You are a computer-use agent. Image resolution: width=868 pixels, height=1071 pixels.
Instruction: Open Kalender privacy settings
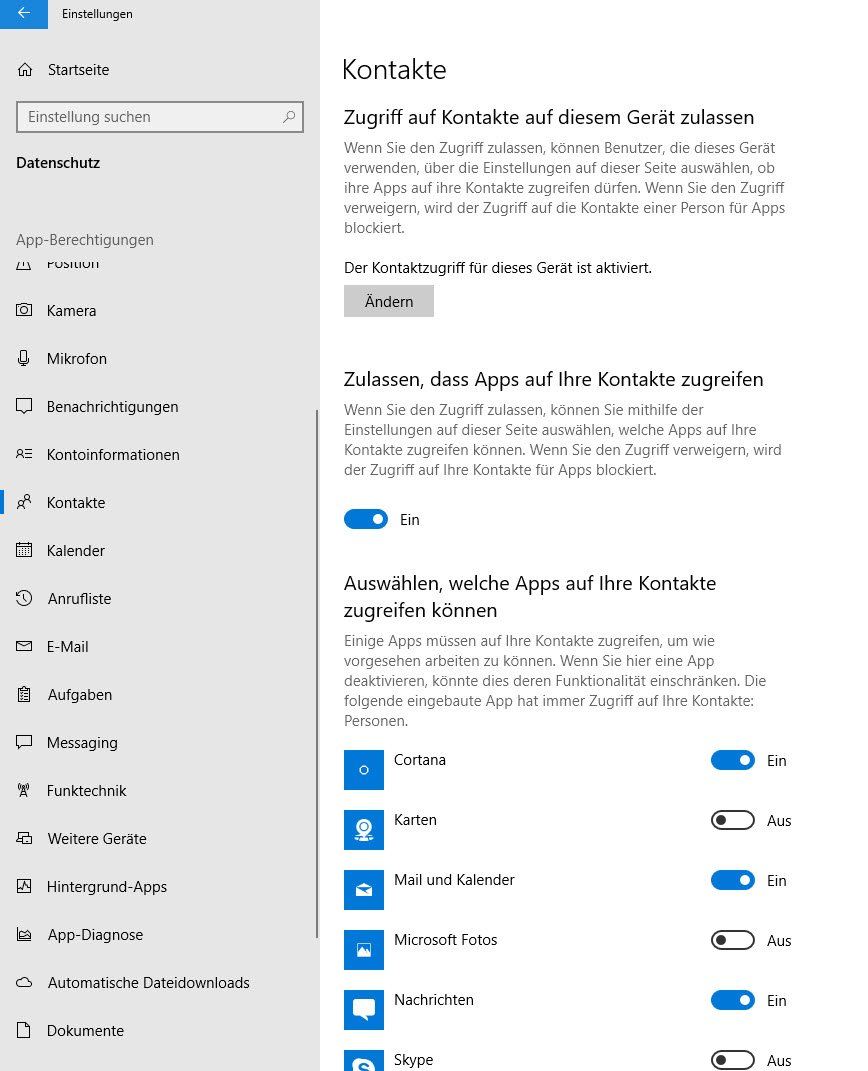coord(76,551)
